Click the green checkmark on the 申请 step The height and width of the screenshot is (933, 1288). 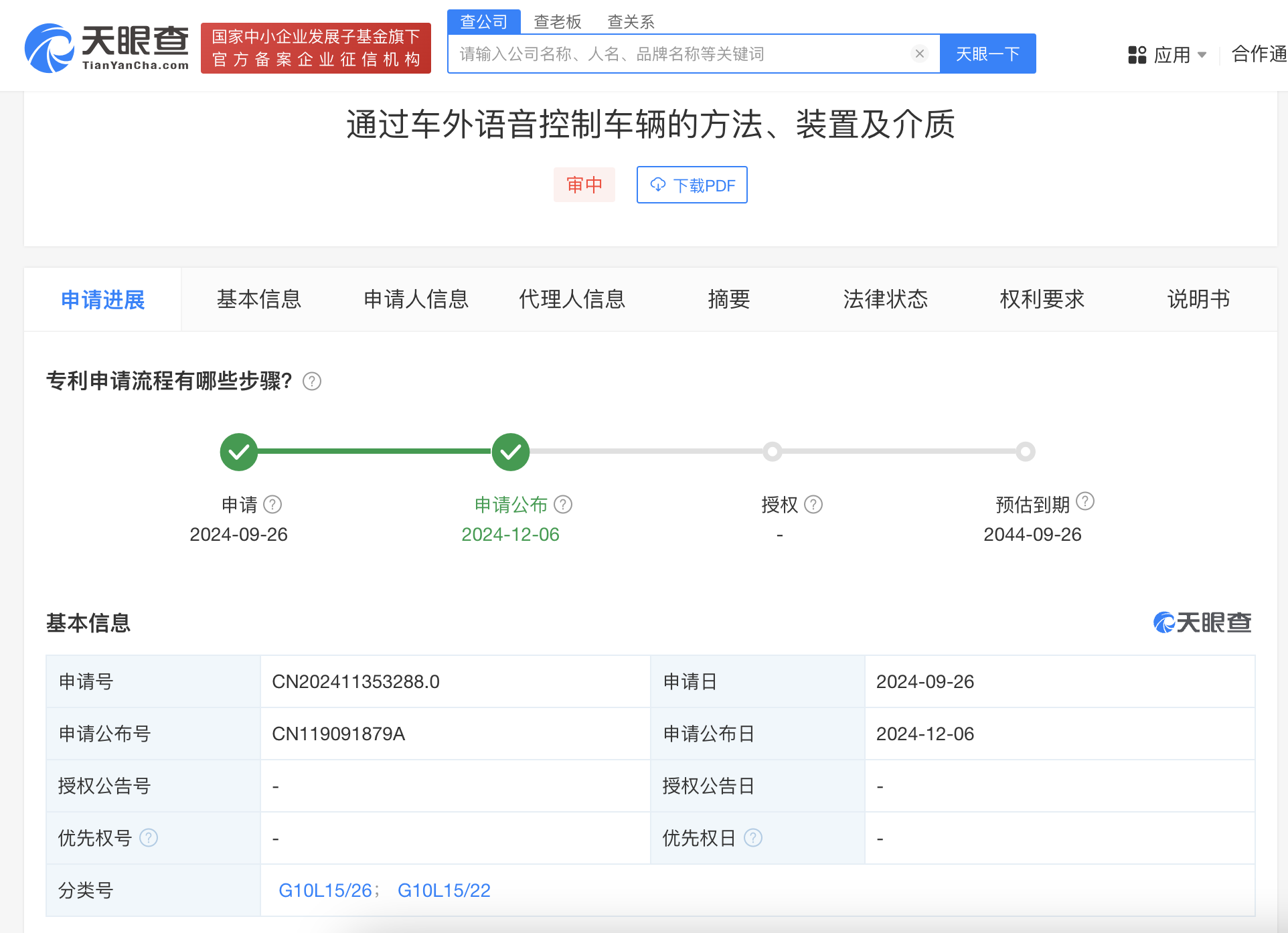pyautogui.click(x=238, y=452)
